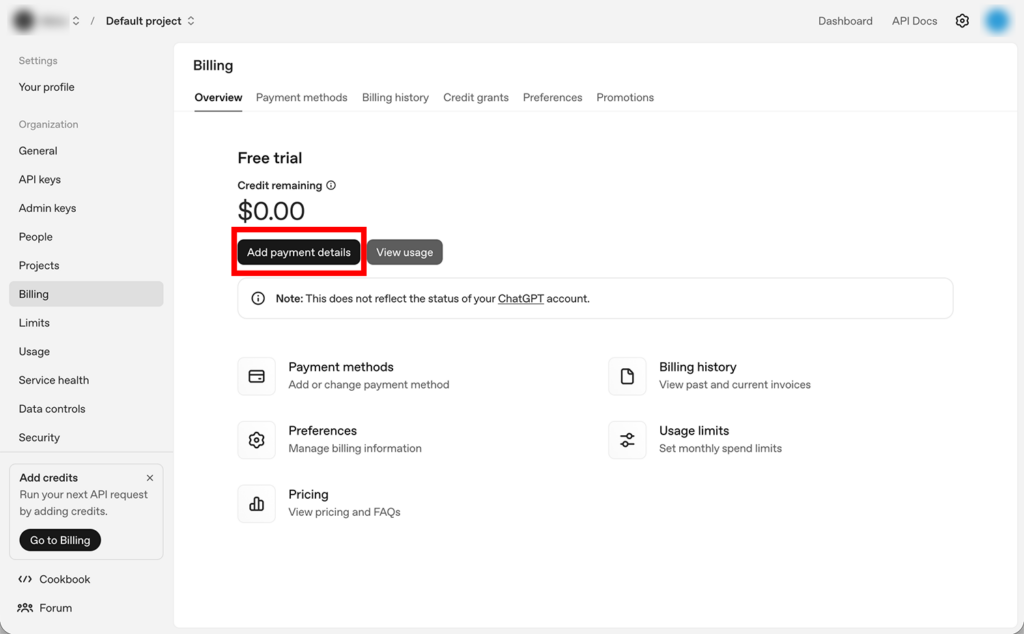Click the Forum people icon in sidebar
This screenshot has width=1024, height=634.
(x=25, y=608)
